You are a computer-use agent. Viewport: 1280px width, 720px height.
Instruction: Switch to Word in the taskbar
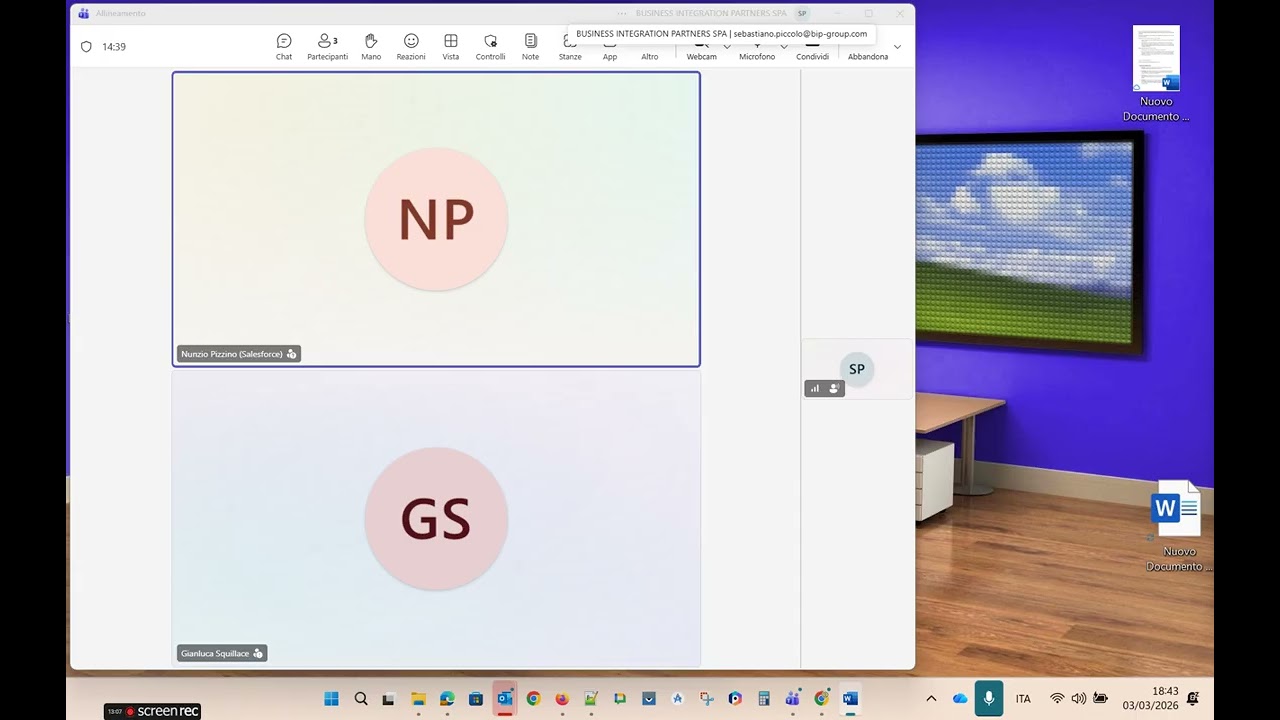point(850,698)
